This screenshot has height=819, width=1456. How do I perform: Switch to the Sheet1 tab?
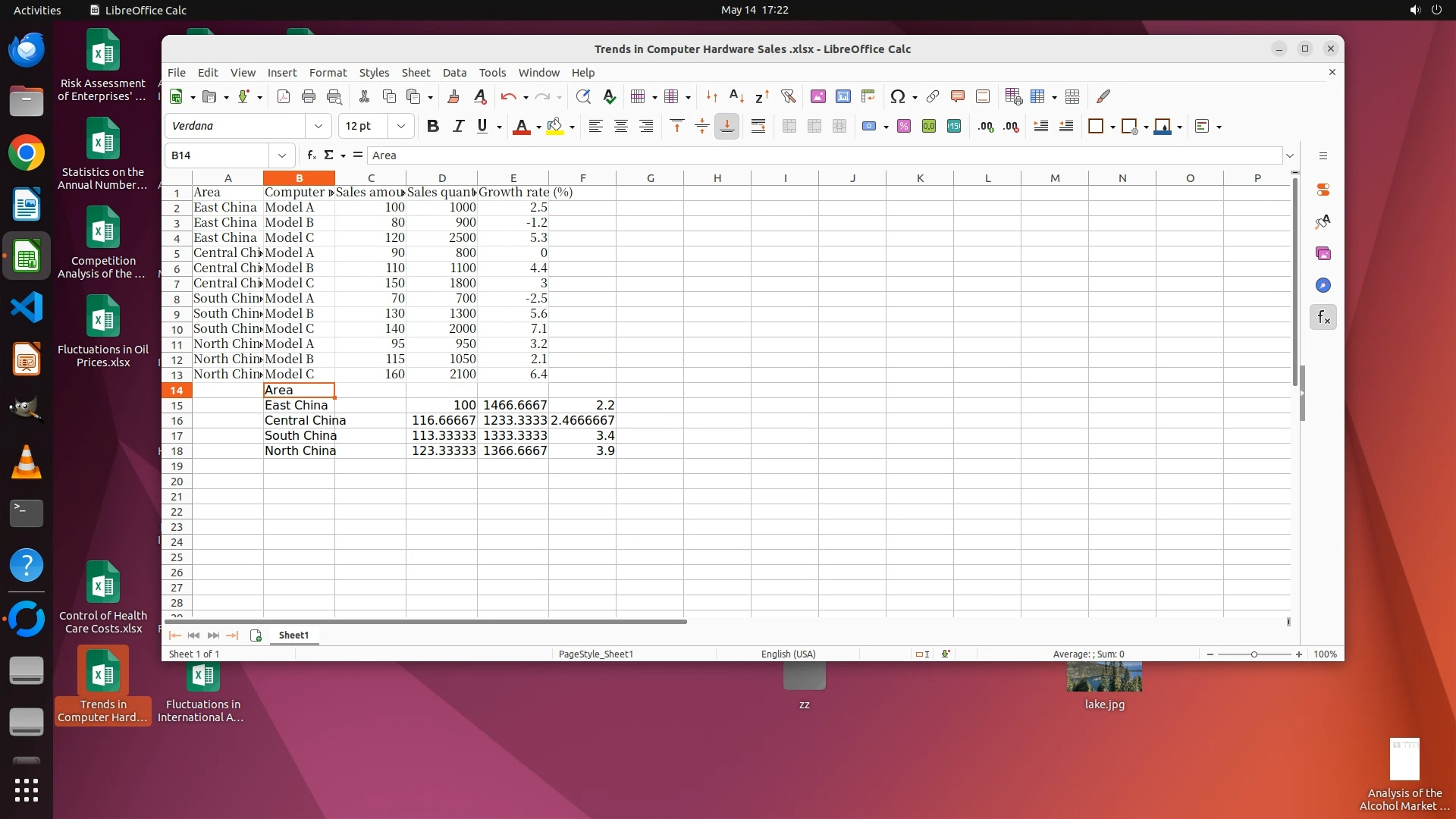pyautogui.click(x=293, y=635)
